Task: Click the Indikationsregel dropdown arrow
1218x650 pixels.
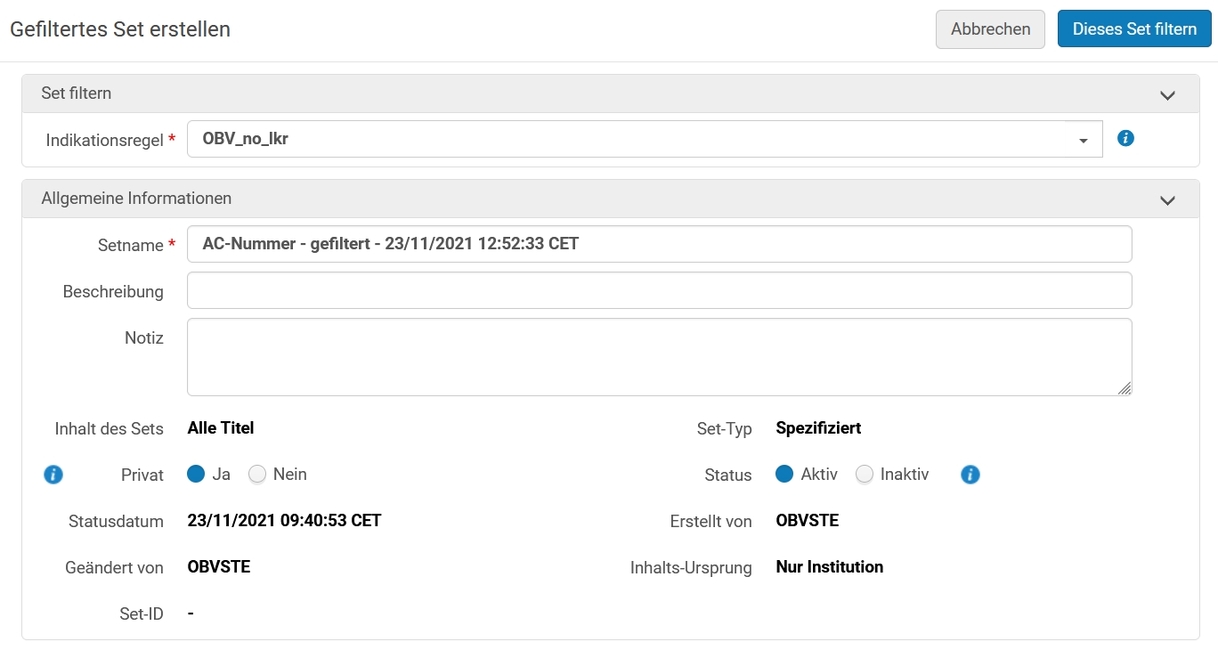Action: pyautogui.click(x=1083, y=141)
